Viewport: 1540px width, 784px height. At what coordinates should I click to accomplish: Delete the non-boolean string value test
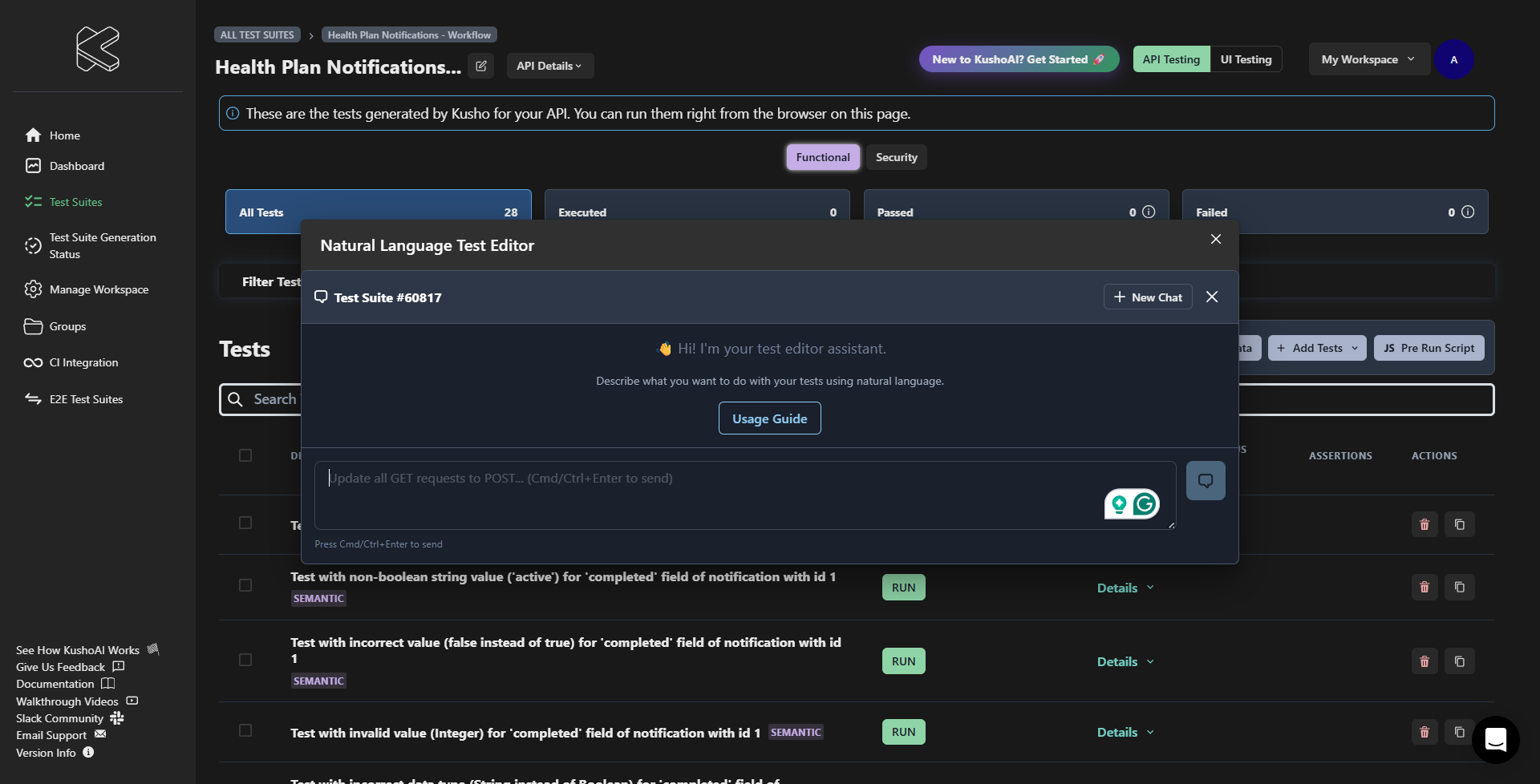pyautogui.click(x=1424, y=587)
